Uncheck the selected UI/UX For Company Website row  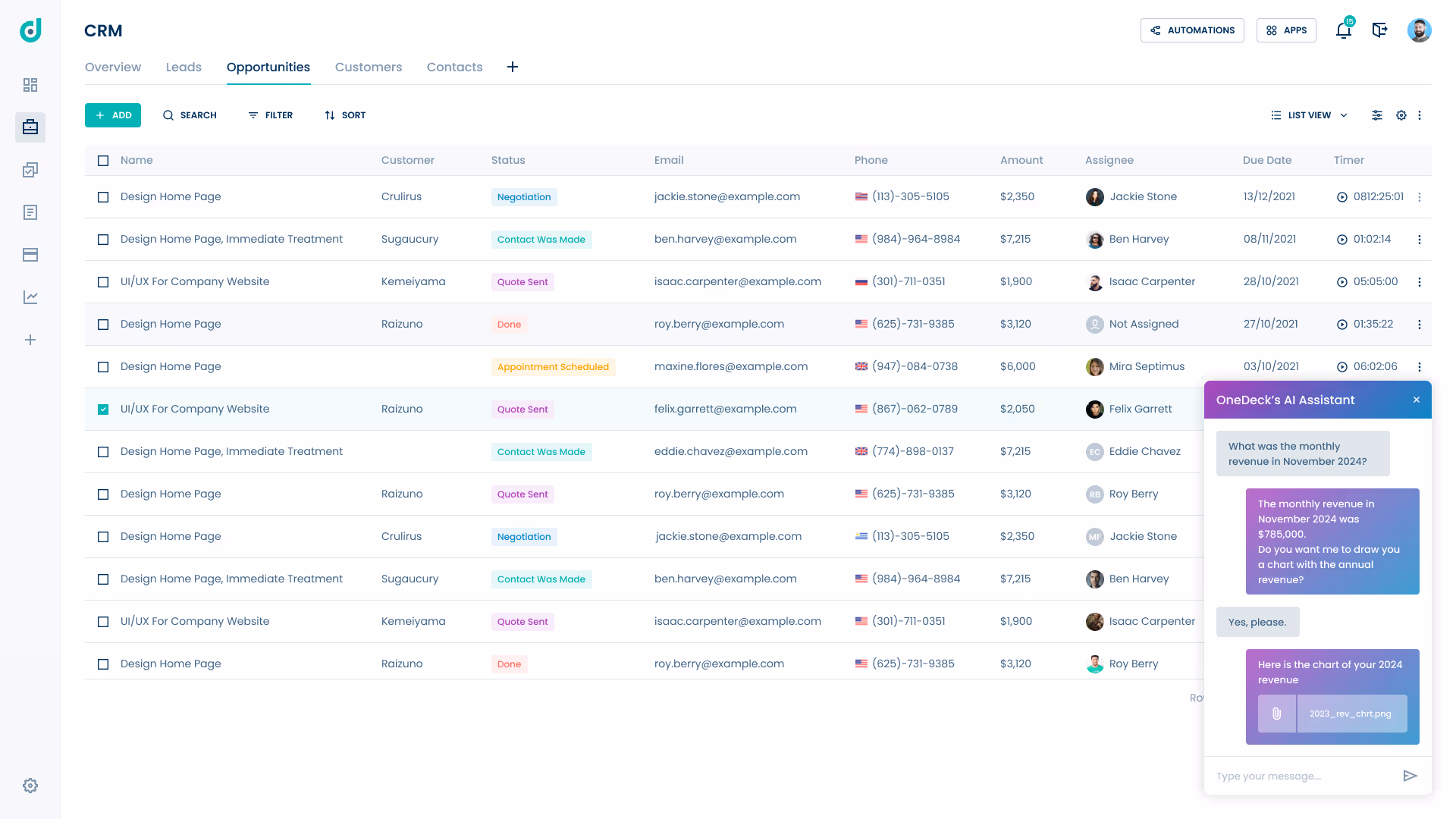pos(103,409)
